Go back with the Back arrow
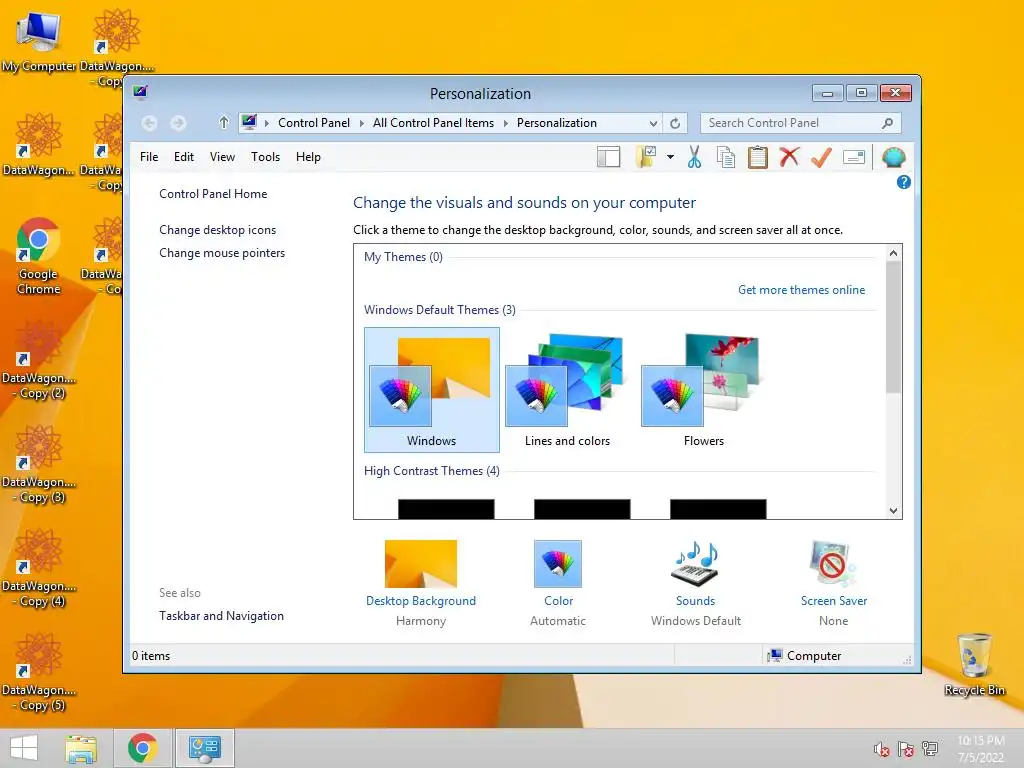Viewport: 1024px width, 768px height. [150, 123]
